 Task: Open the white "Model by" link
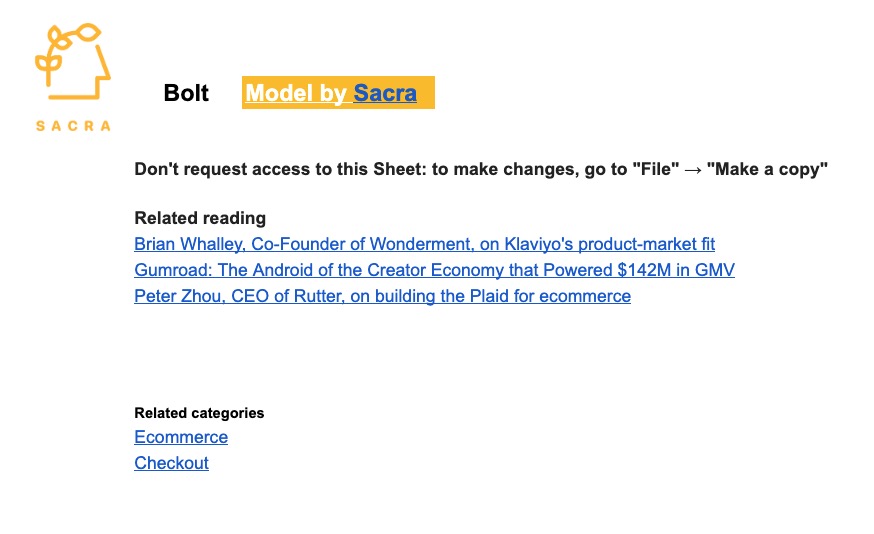pyautogui.click(x=296, y=93)
